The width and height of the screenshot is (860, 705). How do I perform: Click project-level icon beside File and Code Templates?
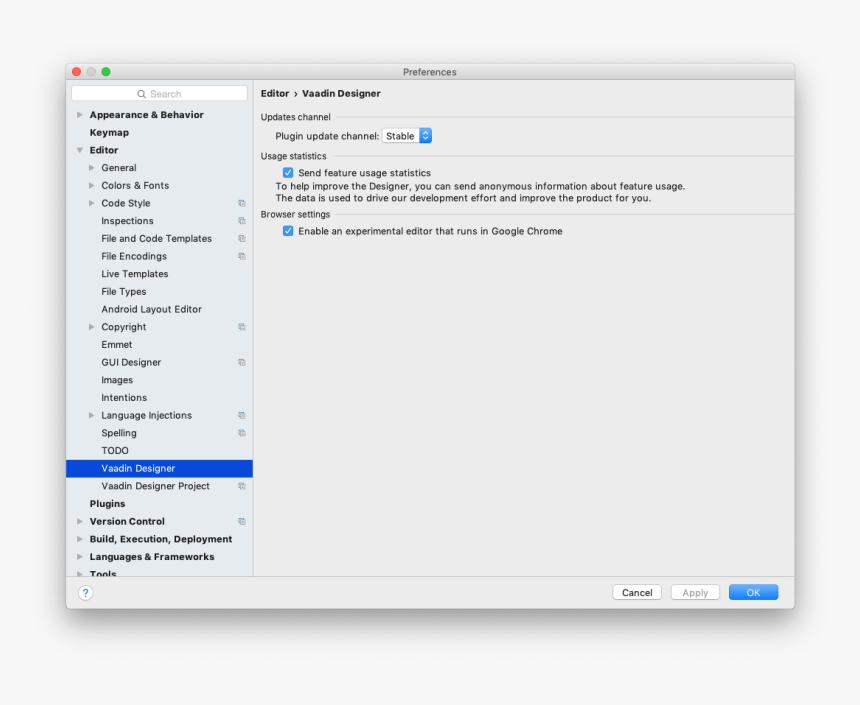coord(241,239)
